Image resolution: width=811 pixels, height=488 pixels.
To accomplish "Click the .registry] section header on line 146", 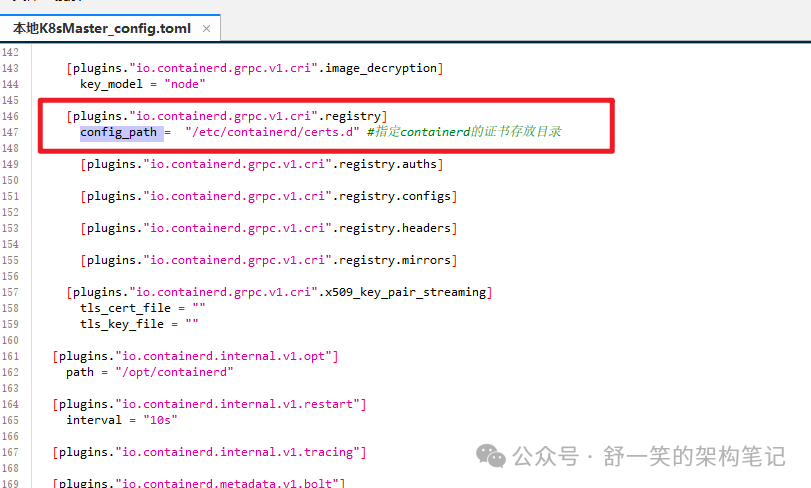I will [x=227, y=116].
